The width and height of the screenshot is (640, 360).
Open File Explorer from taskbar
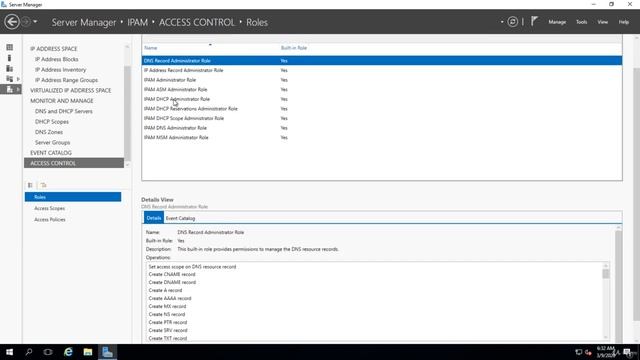click(88, 352)
